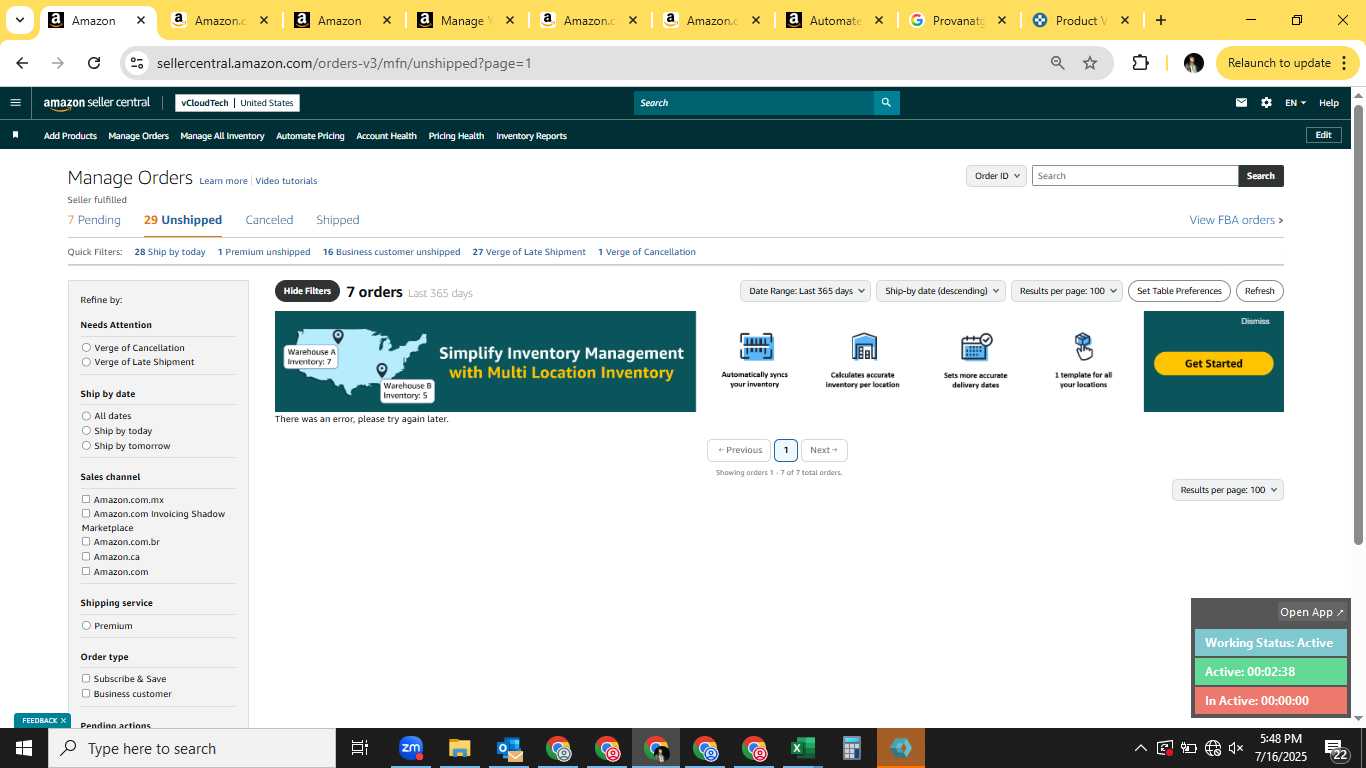The image size is (1366, 768).
Task: Open a new browser tab
Action: (x=1160, y=20)
